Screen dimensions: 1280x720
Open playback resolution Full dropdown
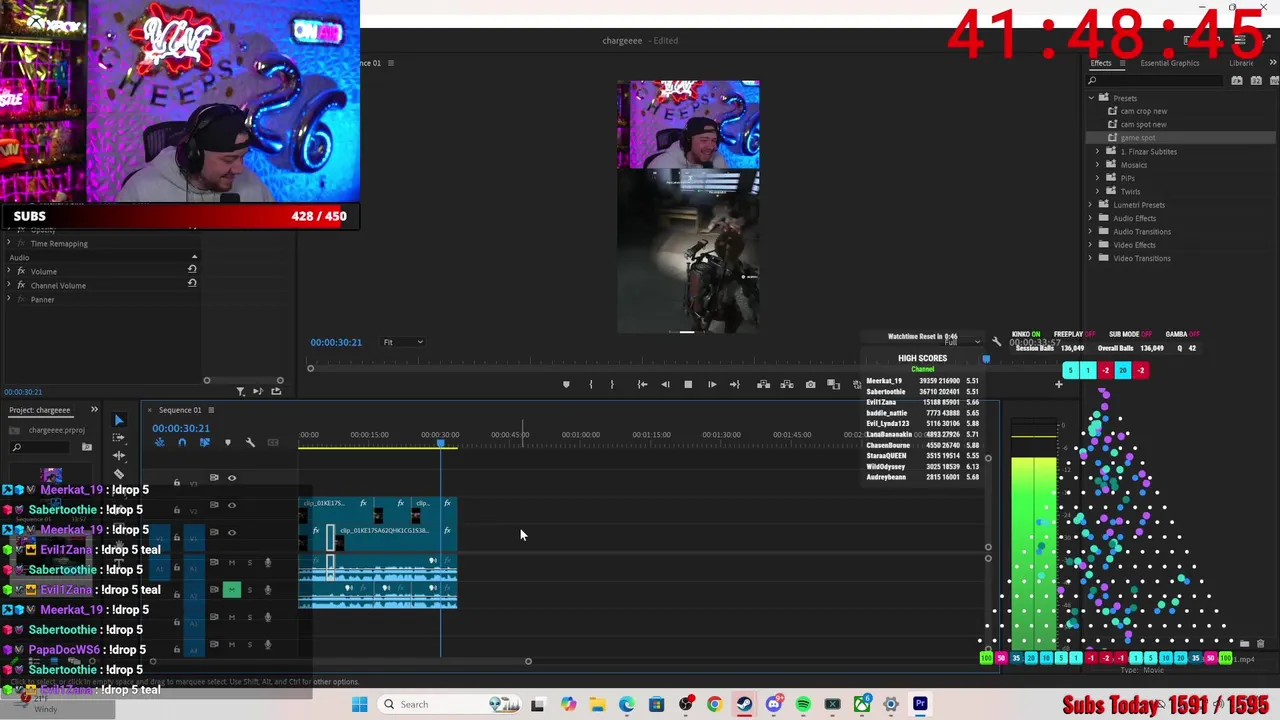(x=963, y=342)
